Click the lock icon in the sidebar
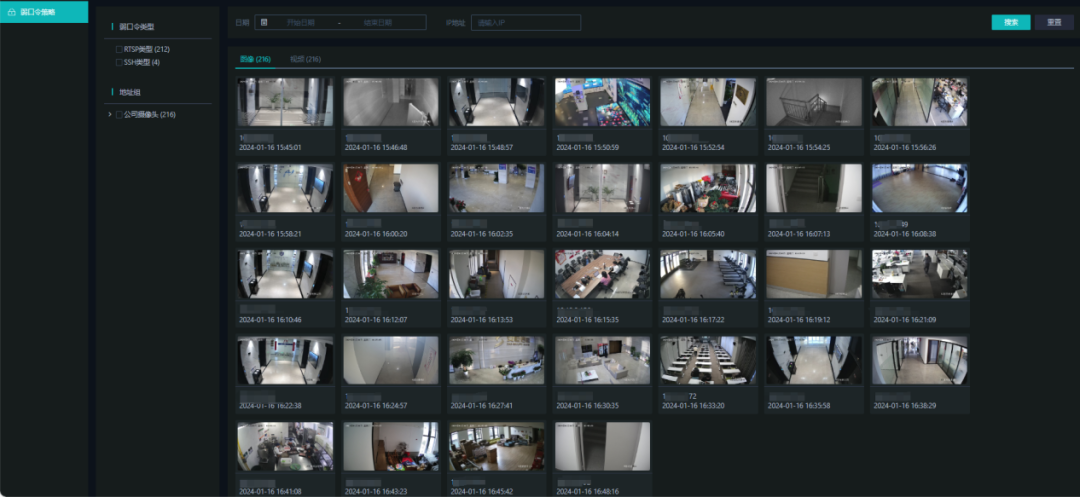 [x=11, y=12]
